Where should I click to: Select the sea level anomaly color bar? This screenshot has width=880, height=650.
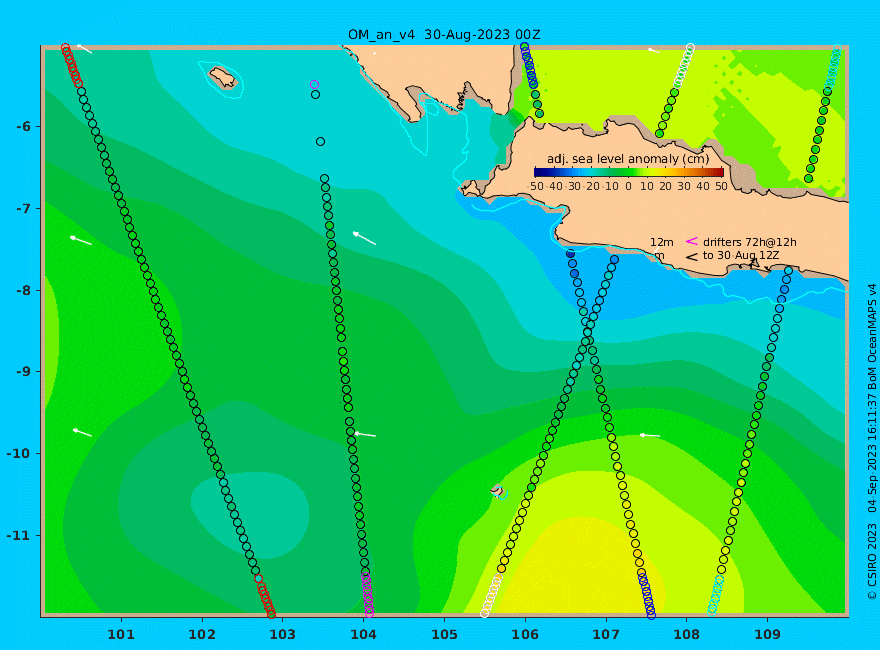[x=629, y=172]
